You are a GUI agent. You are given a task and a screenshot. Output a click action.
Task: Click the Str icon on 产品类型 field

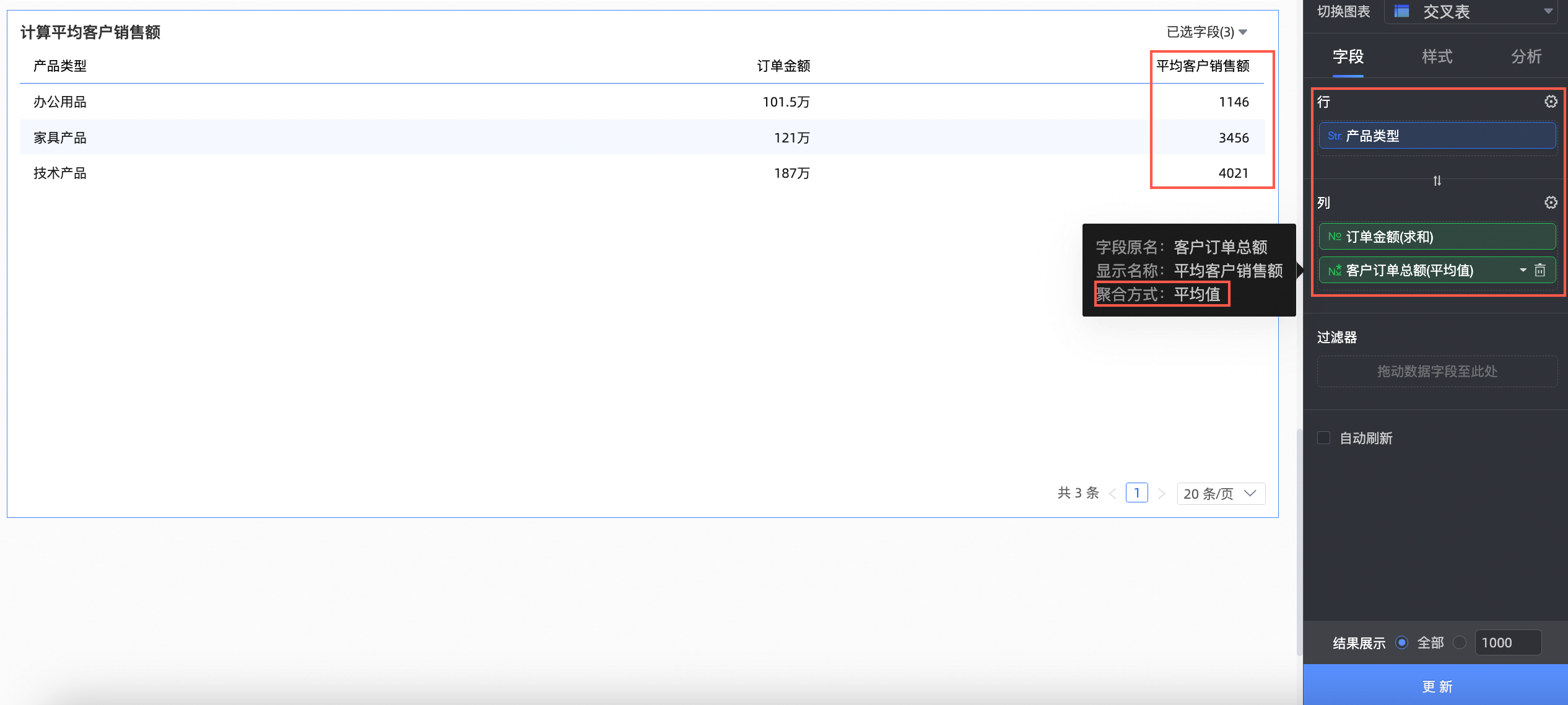tap(1334, 136)
